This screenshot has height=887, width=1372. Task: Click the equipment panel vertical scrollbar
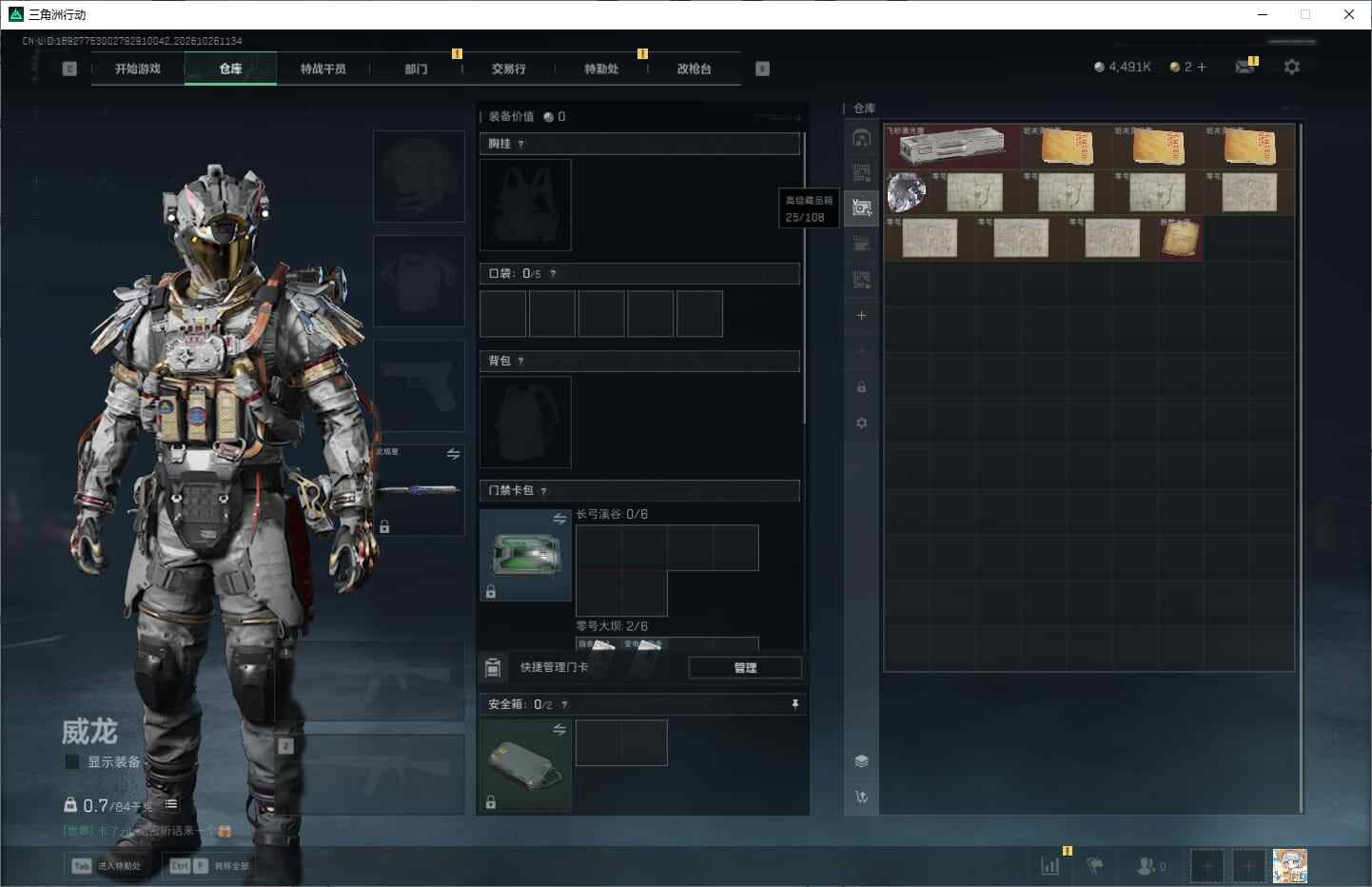click(x=805, y=278)
